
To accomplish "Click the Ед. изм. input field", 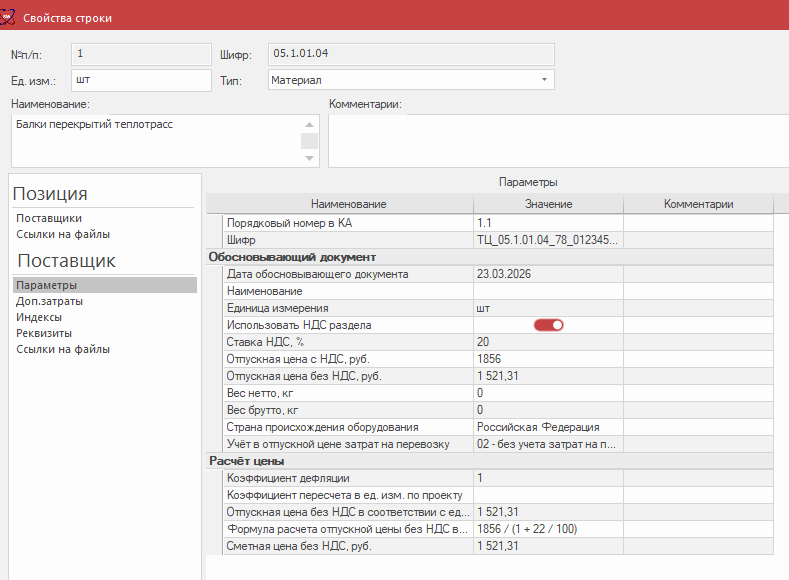I will click(140, 80).
